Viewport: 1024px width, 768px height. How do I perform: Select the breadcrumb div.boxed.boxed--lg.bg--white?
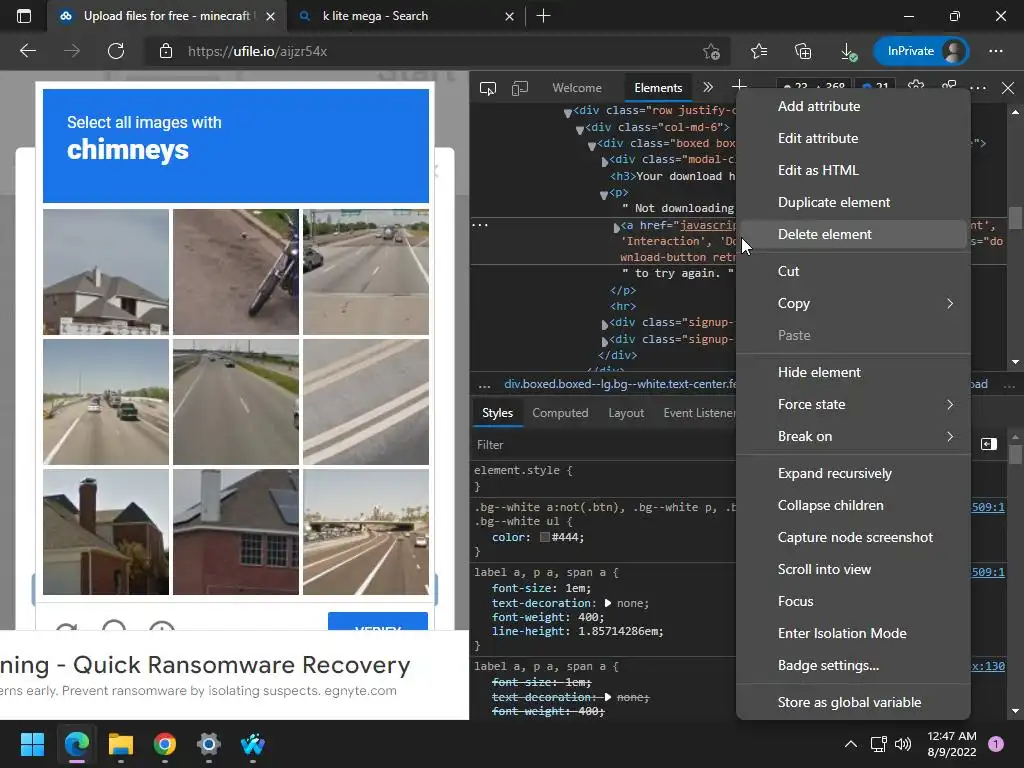pyautogui.click(x=619, y=384)
